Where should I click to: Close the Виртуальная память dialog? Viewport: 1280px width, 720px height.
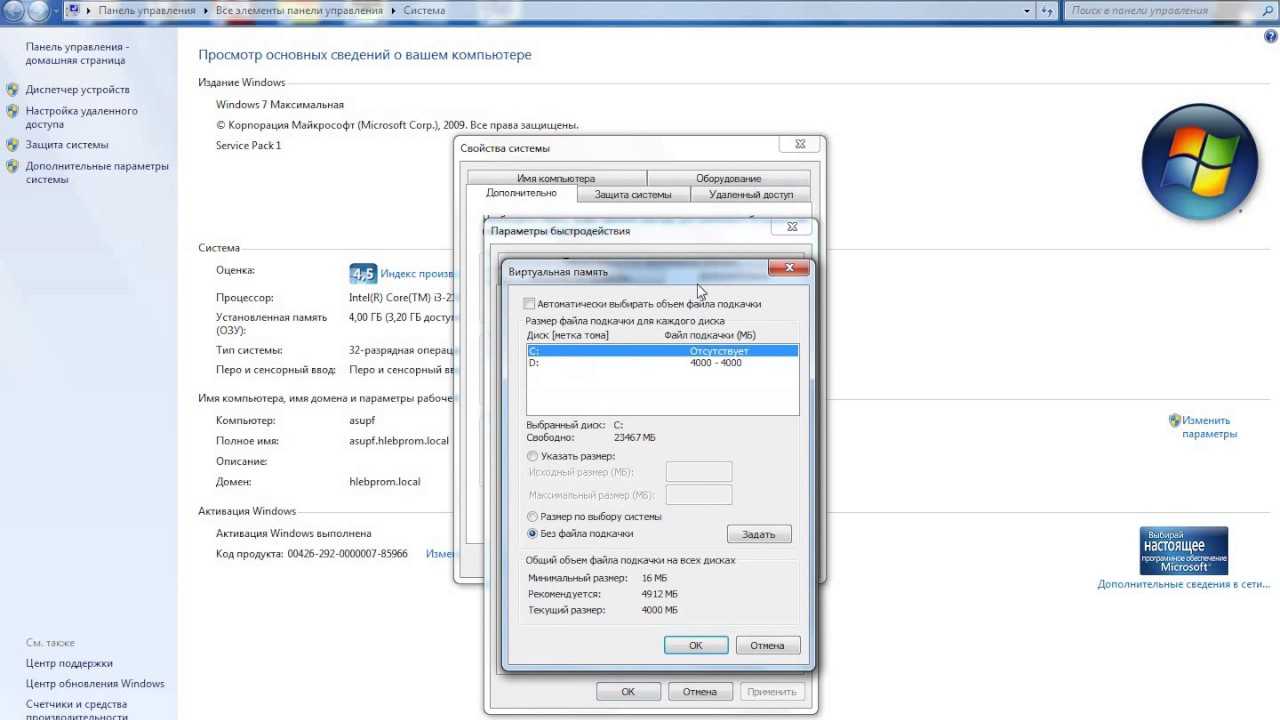pyautogui.click(x=789, y=268)
